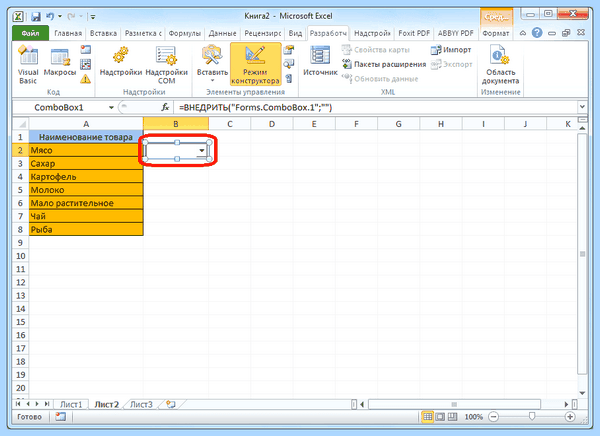Open the ComboBox dropdown arrow on sheet
This screenshot has height=436, width=600.
202,151
